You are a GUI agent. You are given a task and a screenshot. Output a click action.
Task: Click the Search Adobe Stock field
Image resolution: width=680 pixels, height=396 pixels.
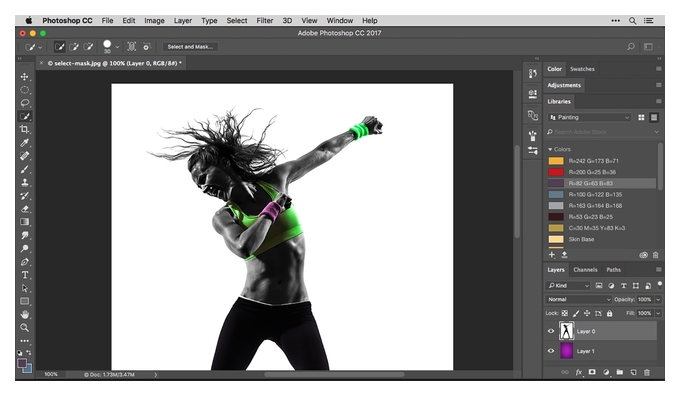tap(603, 132)
